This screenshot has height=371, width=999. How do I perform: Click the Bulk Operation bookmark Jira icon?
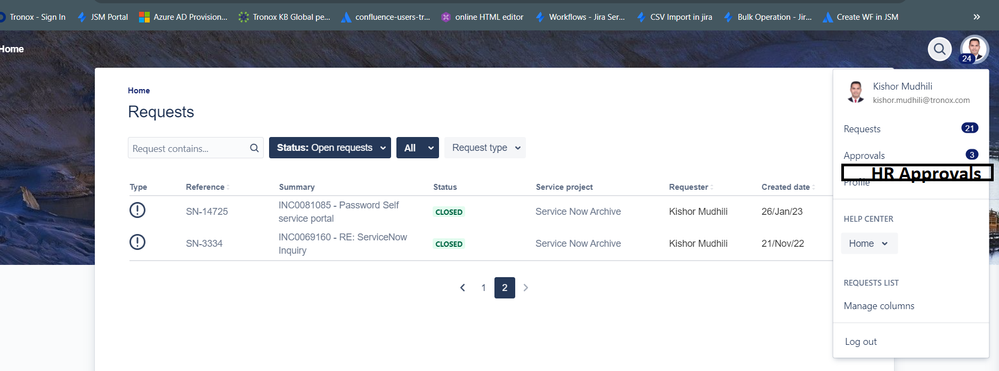coord(729,17)
